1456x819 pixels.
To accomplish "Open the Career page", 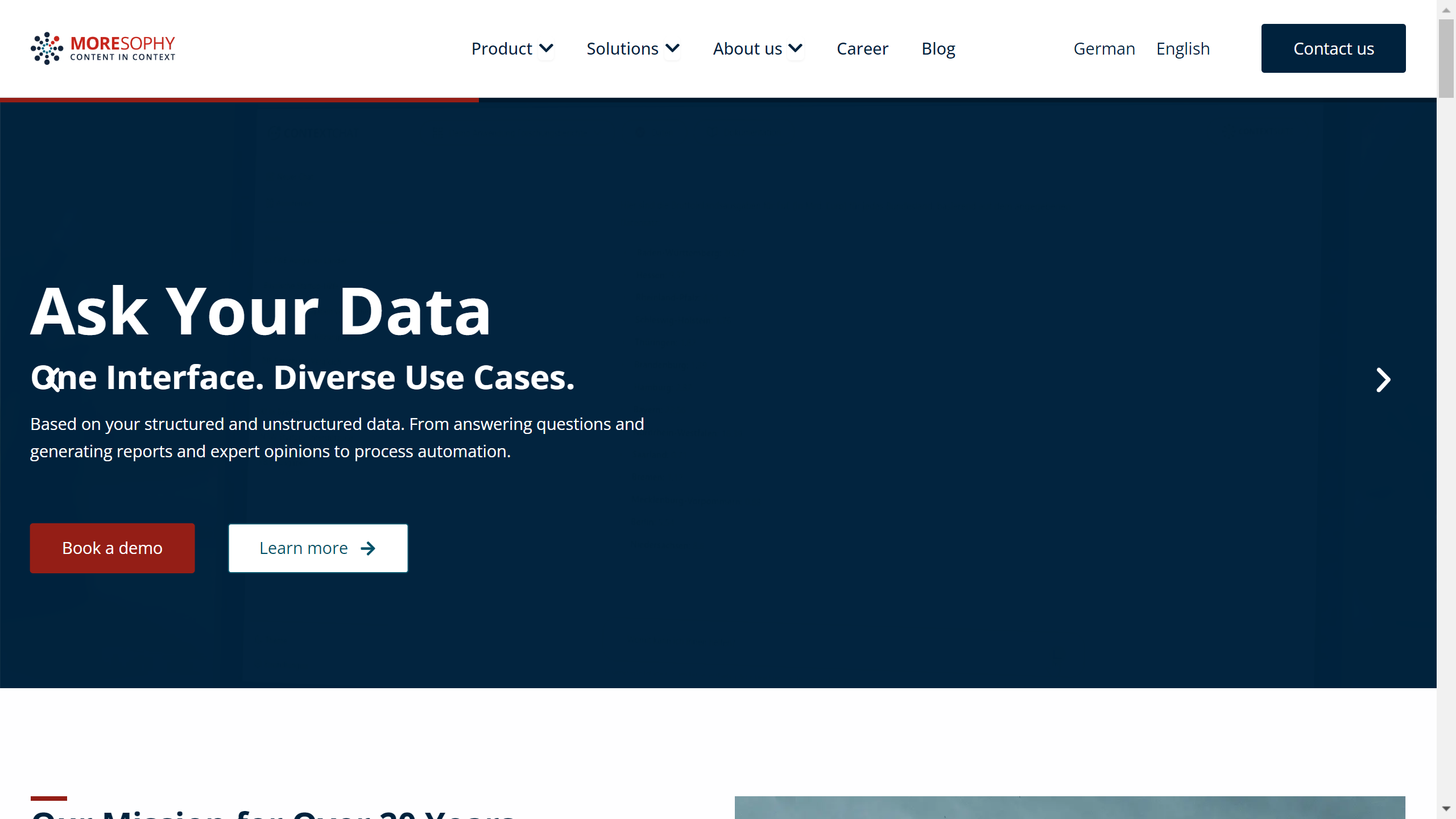I will (862, 48).
